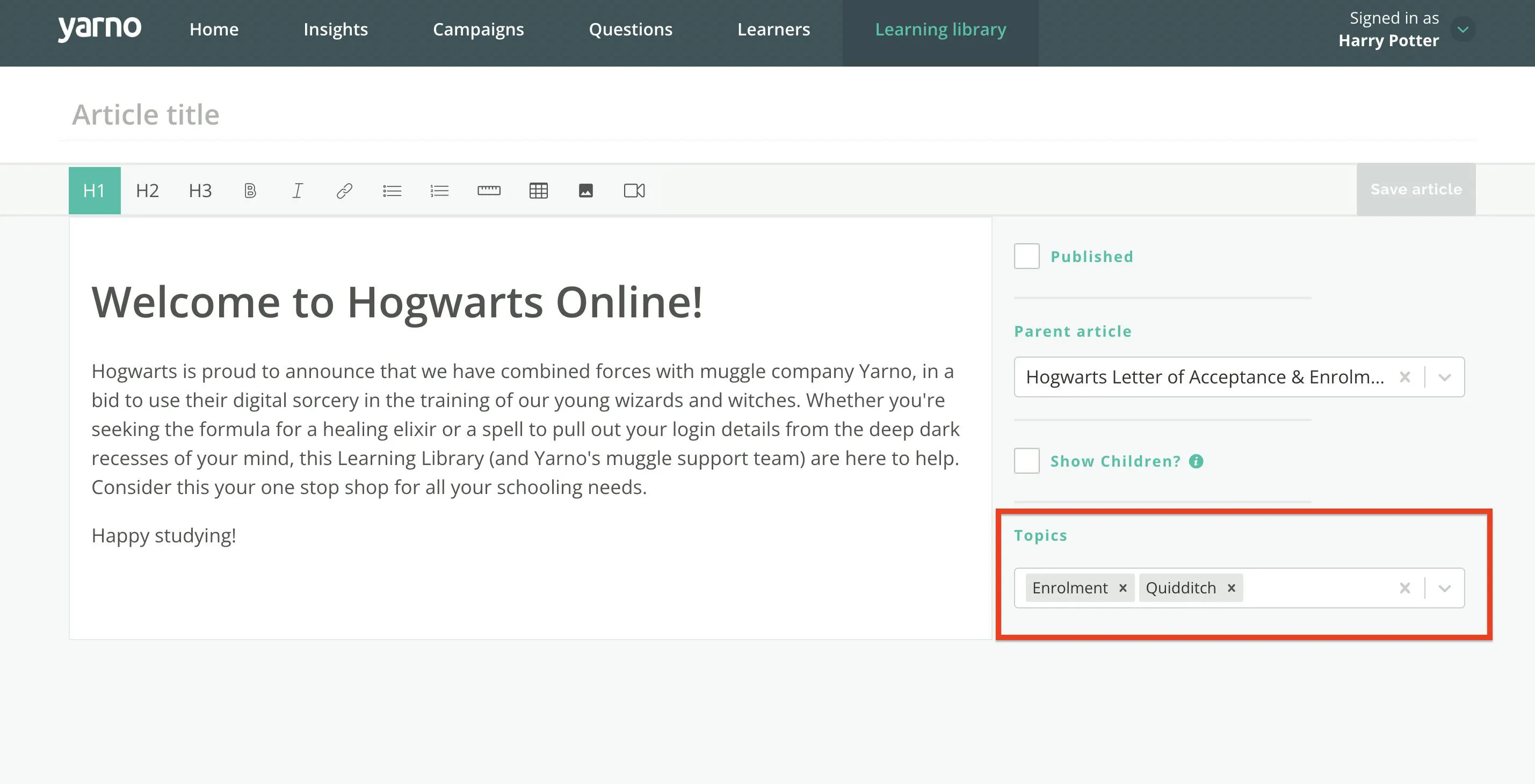This screenshot has height=784, width=1535.
Task: Toggle bold formatting icon
Action: point(250,191)
